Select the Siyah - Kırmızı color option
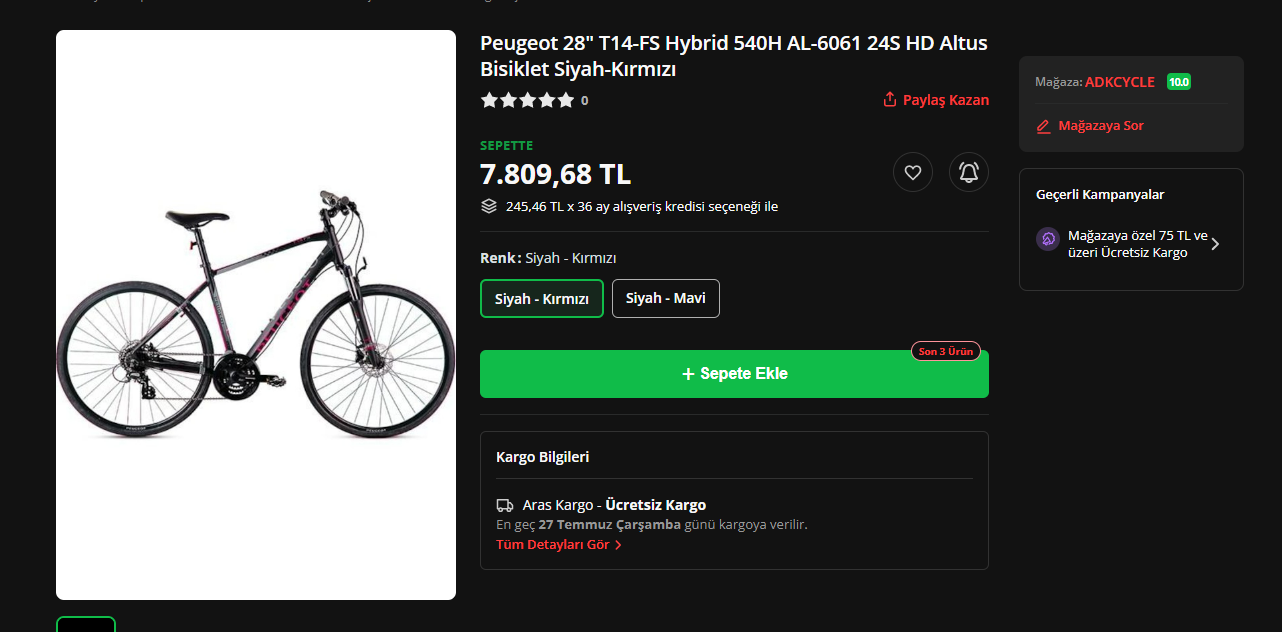 542,299
